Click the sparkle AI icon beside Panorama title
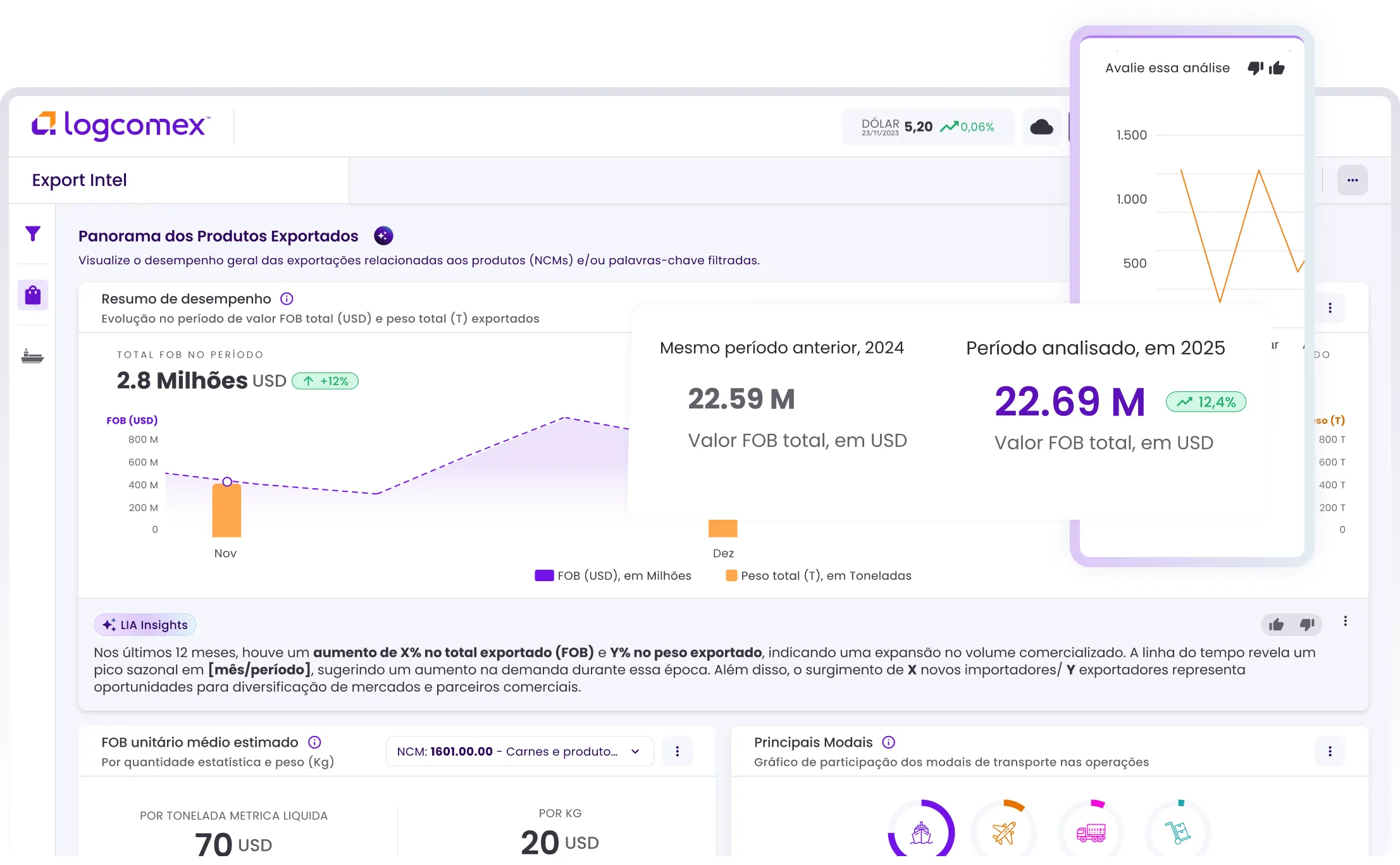This screenshot has width=1400, height=865. (x=383, y=236)
